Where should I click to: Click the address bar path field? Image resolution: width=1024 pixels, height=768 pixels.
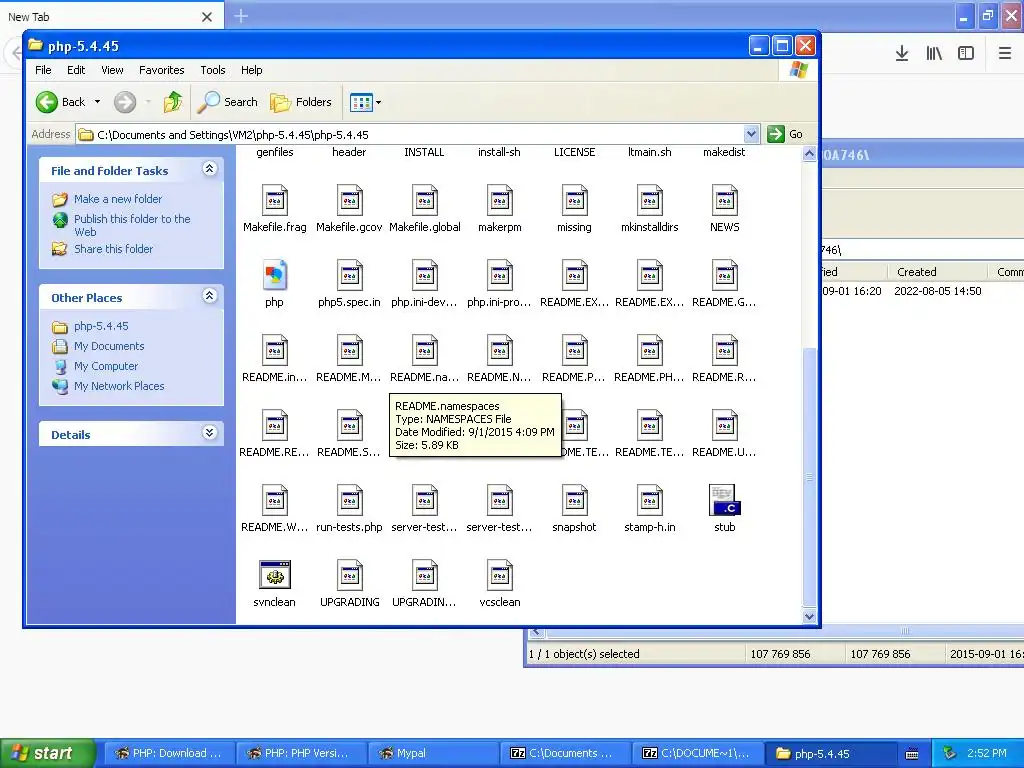418,135
